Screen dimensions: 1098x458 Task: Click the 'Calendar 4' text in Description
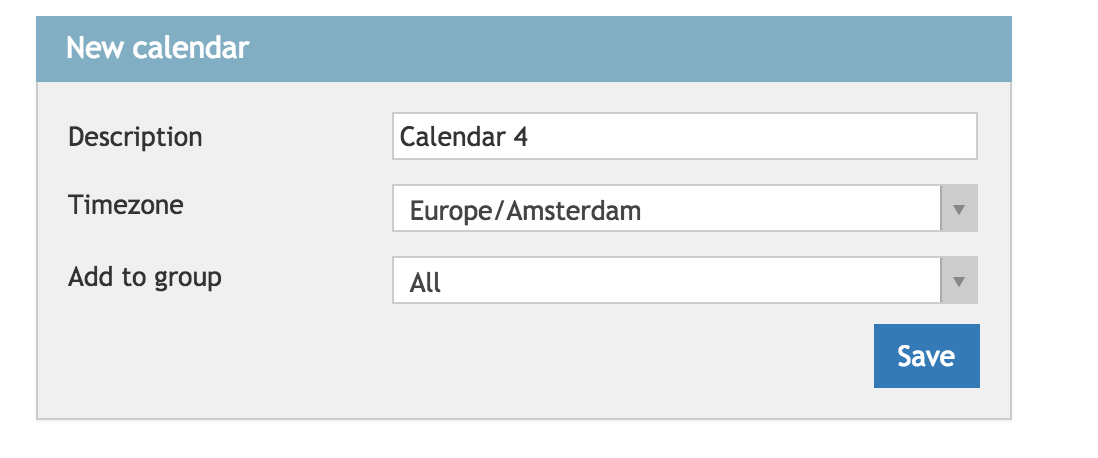463,137
